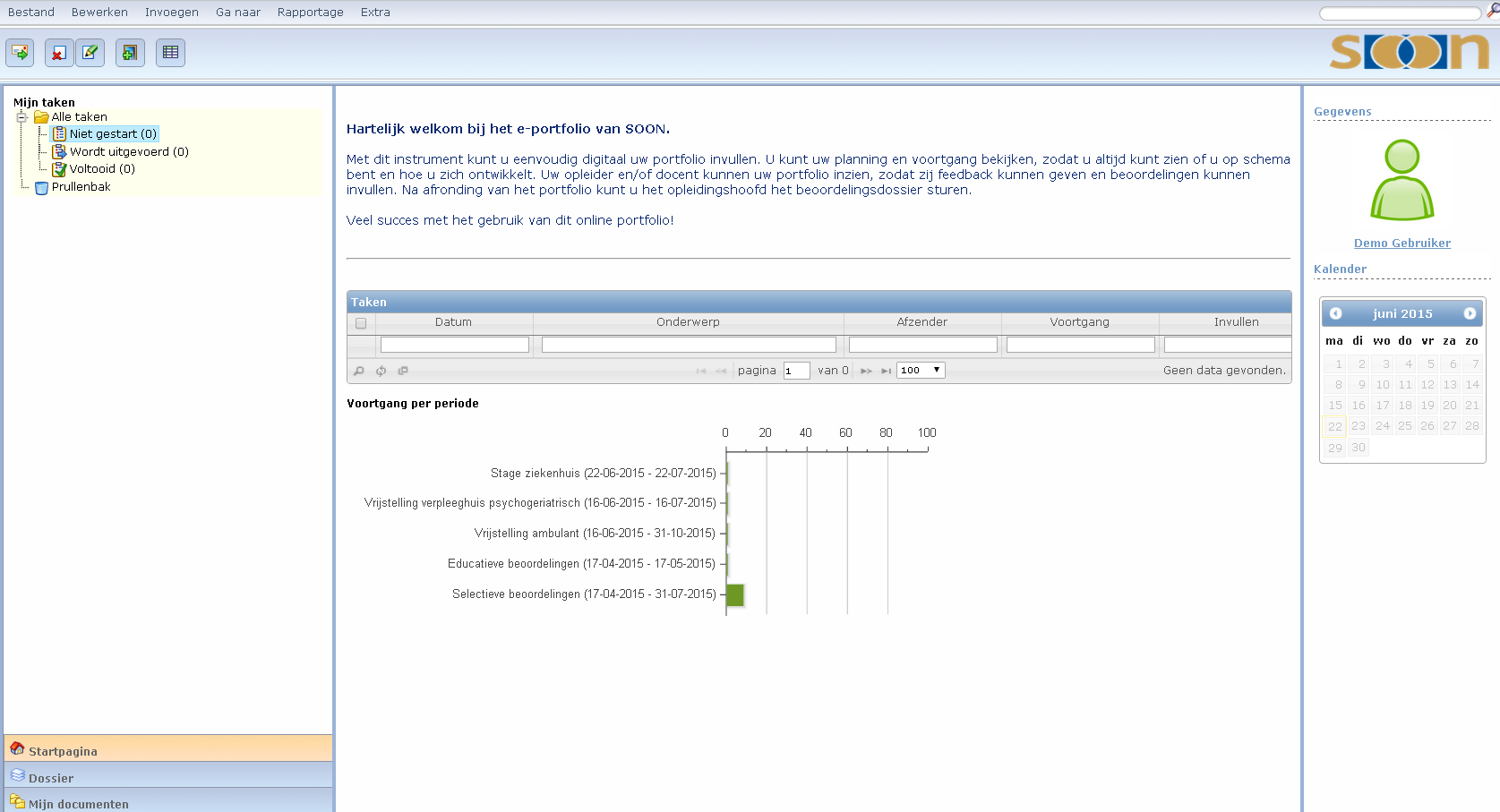Click the juni 2015 calendar title
The width and height of the screenshot is (1500, 812).
(x=1402, y=313)
